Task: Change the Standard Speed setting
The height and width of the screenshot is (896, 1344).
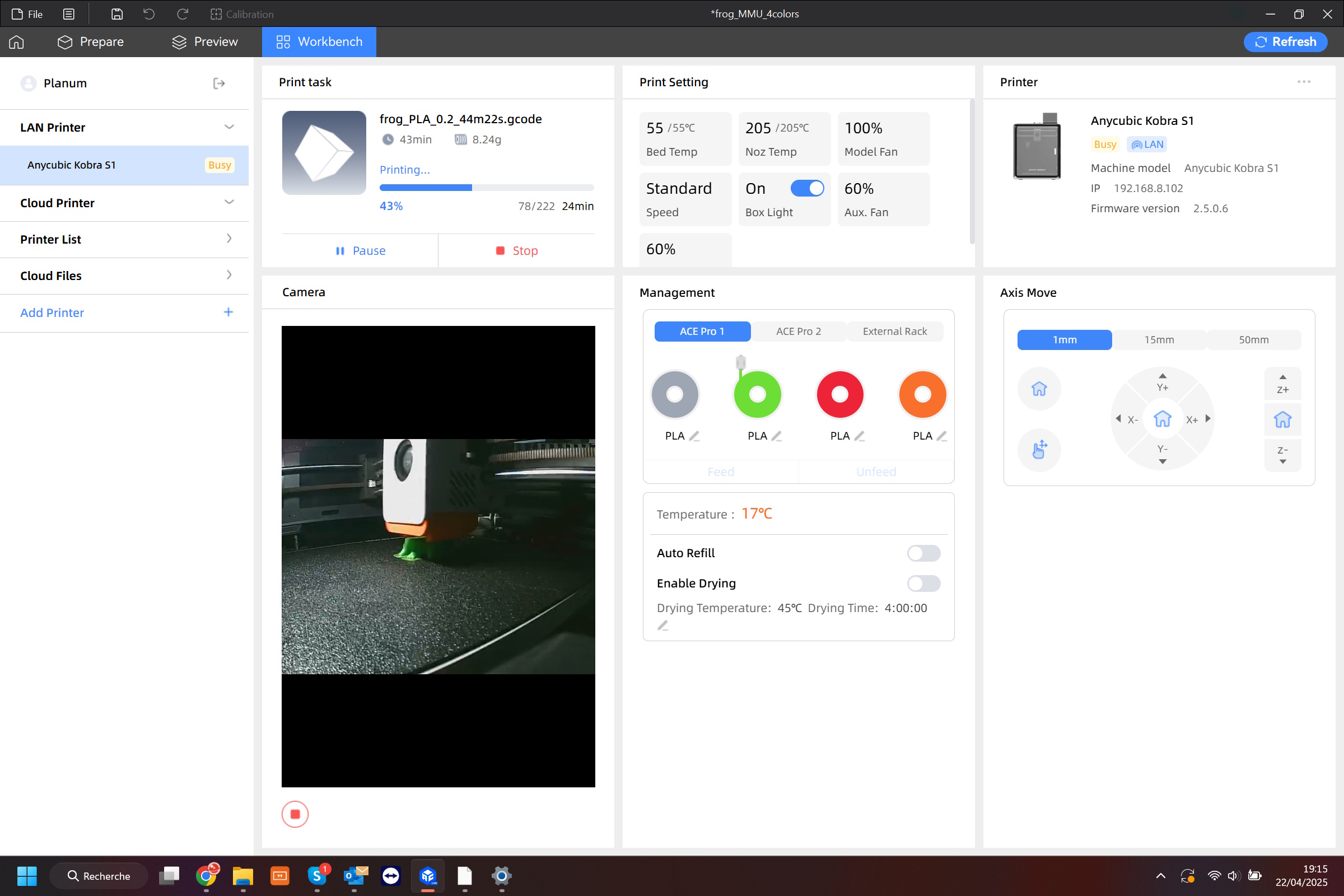Action: pos(684,199)
